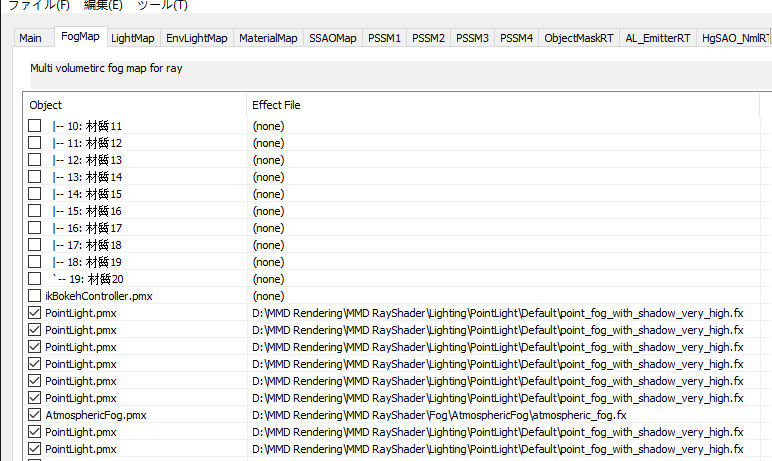The width and height of the screenshot is (772, 461).
Task: Click the Effect File column header
Action: 503,105
